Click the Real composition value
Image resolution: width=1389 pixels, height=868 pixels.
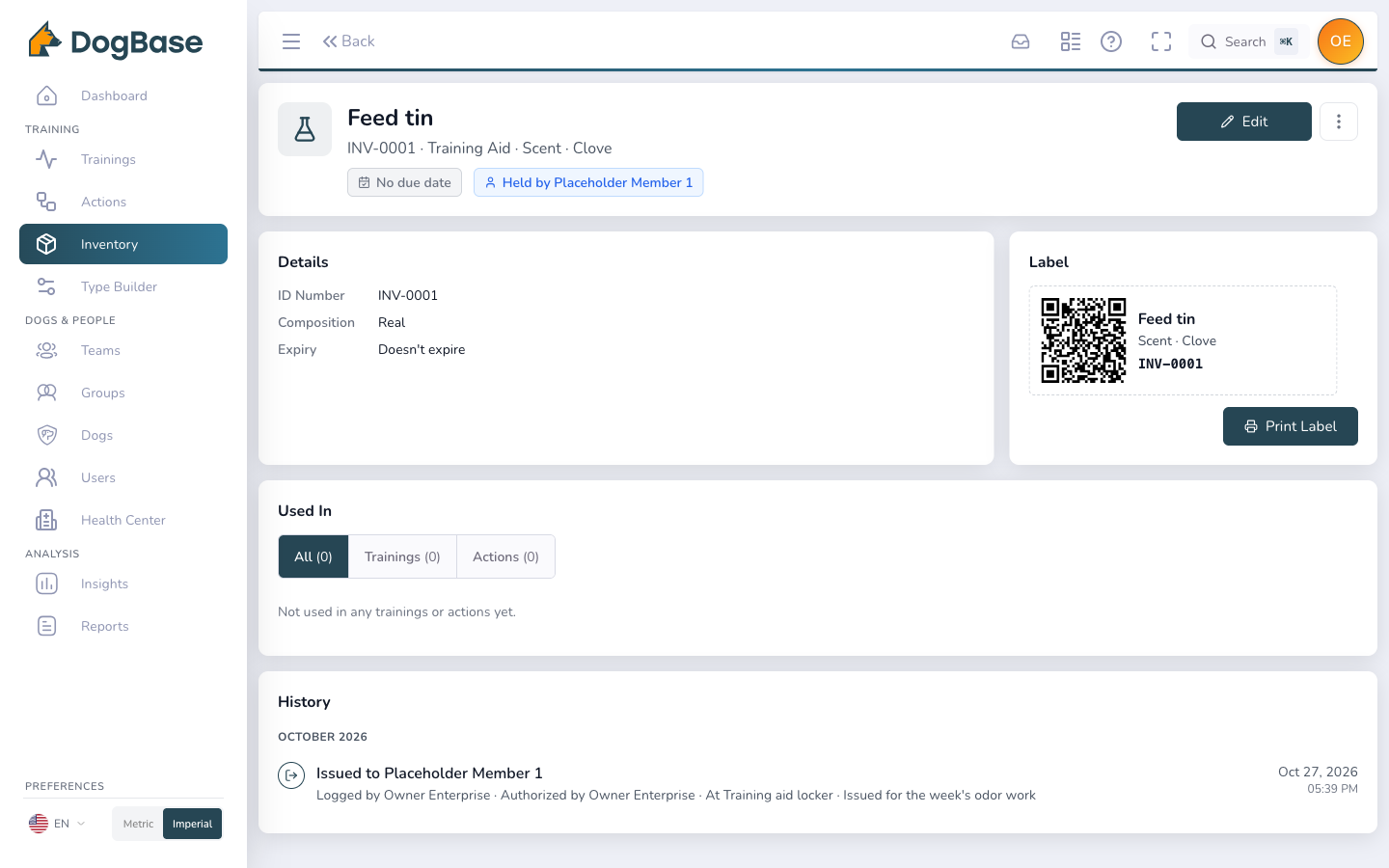click(392, 322)
